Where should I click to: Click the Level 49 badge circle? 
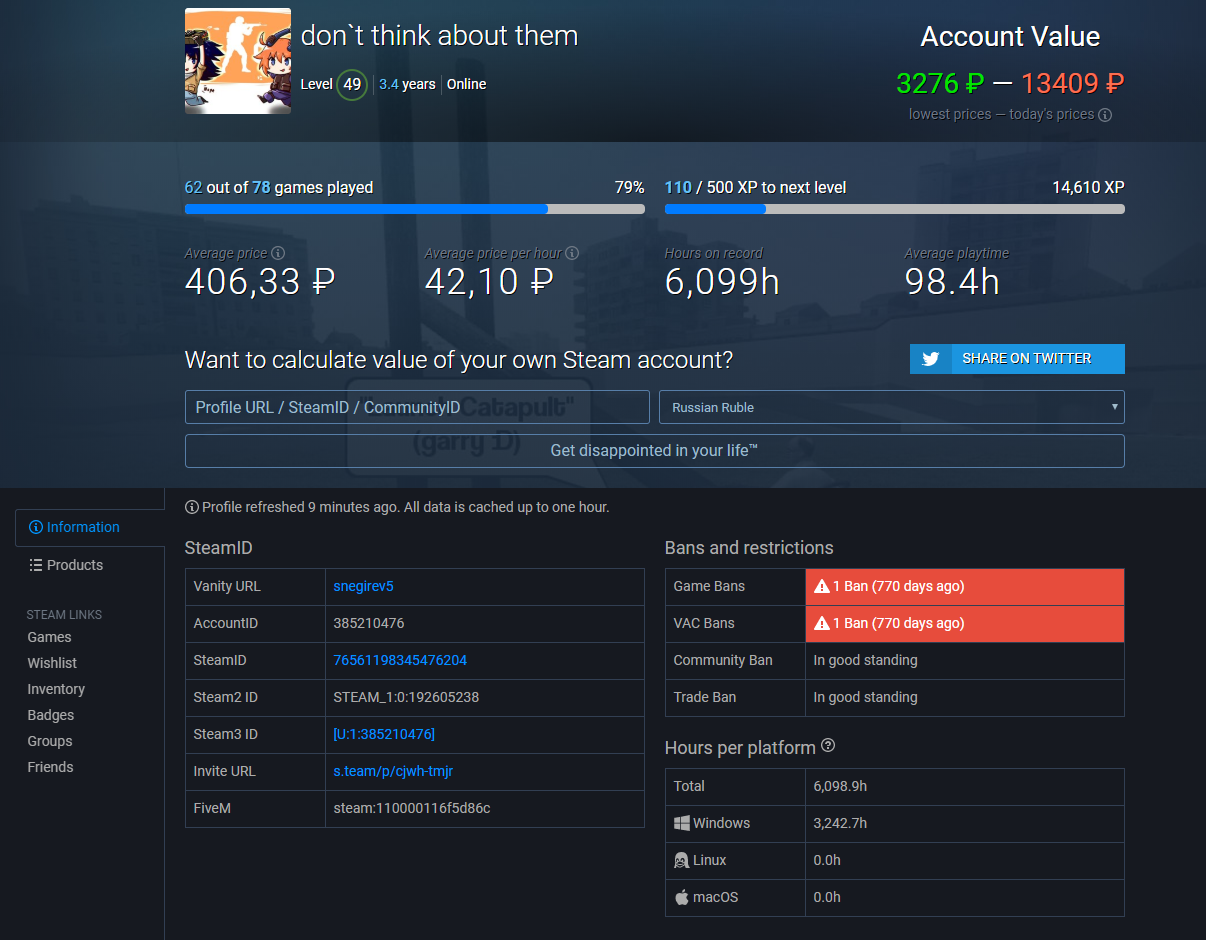pos(352,85)
